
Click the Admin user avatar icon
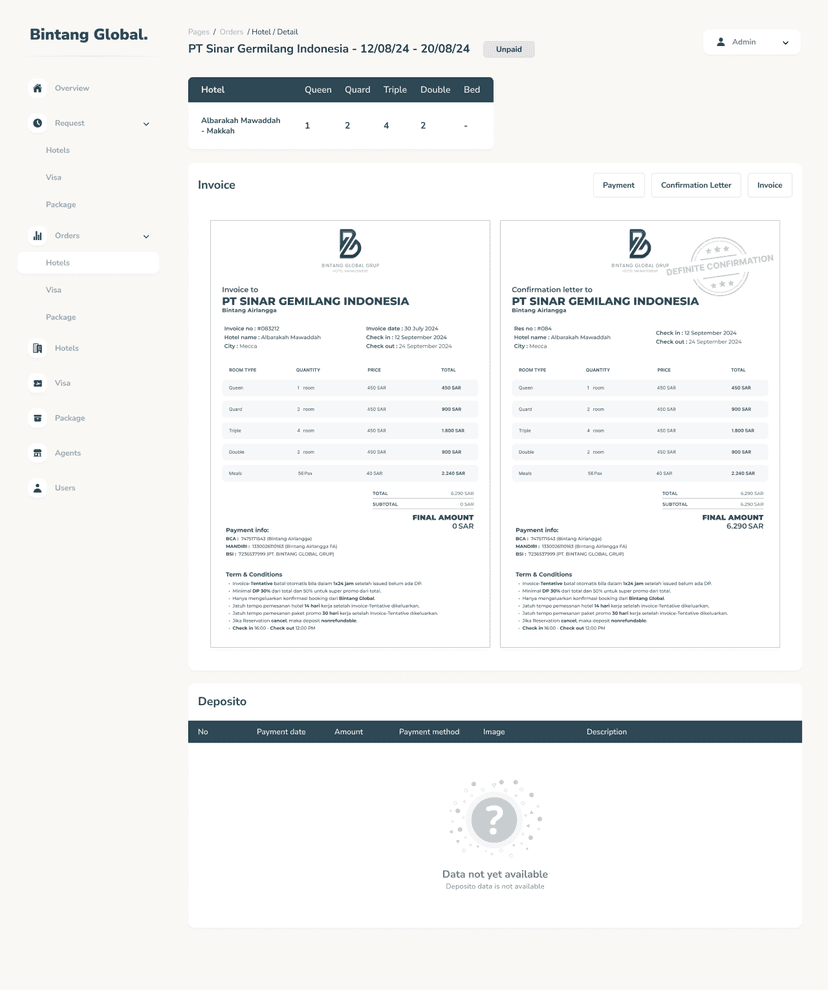721,42
